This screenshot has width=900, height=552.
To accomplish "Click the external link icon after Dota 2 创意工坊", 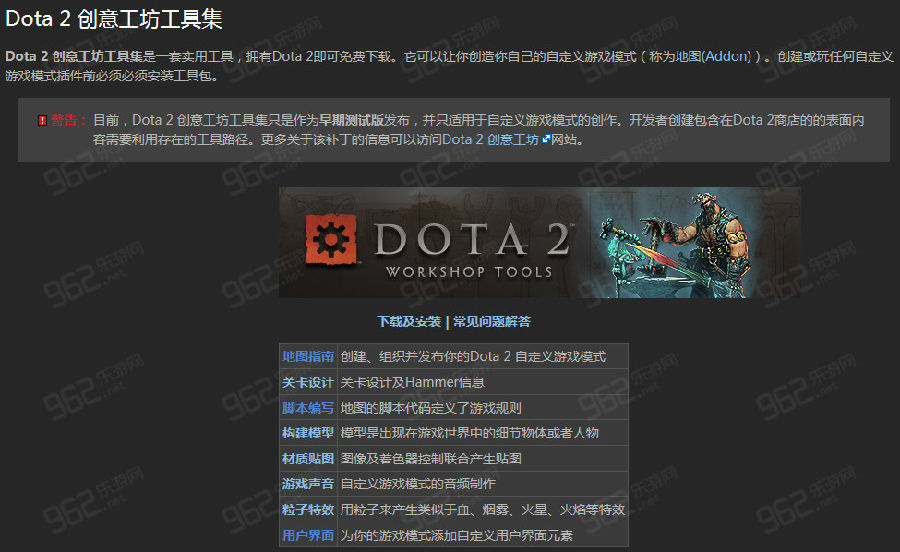I will point(546,139).
